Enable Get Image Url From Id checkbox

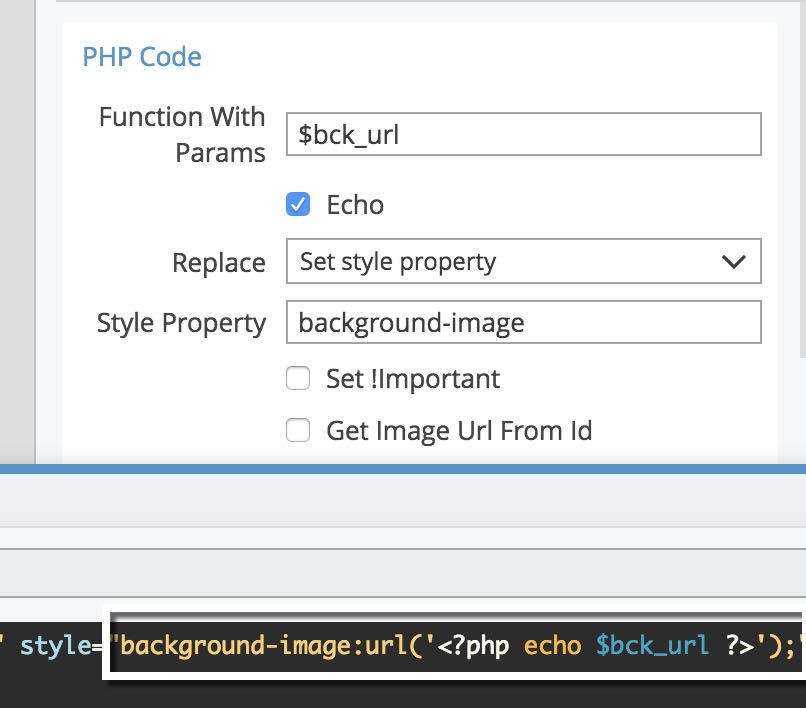[x=298, y=430]
